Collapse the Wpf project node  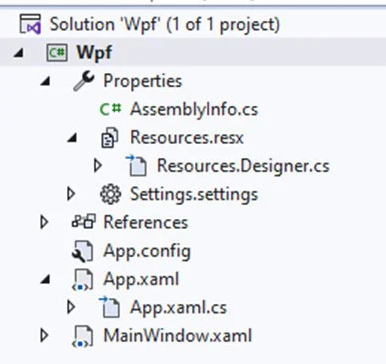[19, 53]
